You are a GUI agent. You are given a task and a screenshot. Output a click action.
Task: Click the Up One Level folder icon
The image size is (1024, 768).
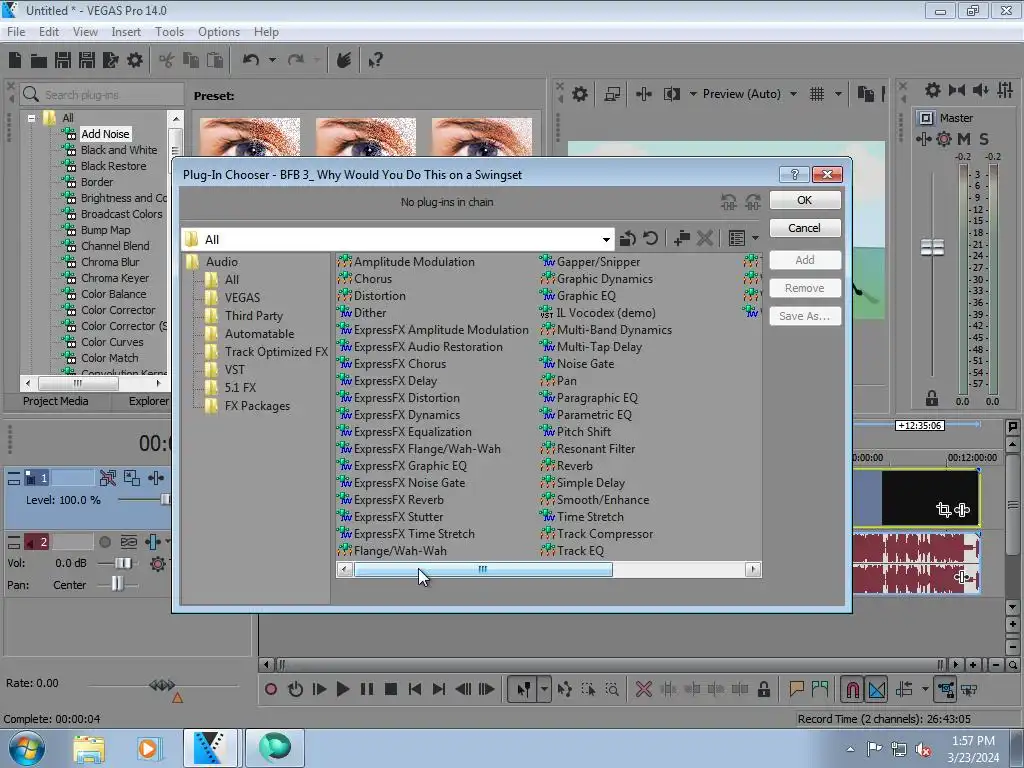coord(628,238)
